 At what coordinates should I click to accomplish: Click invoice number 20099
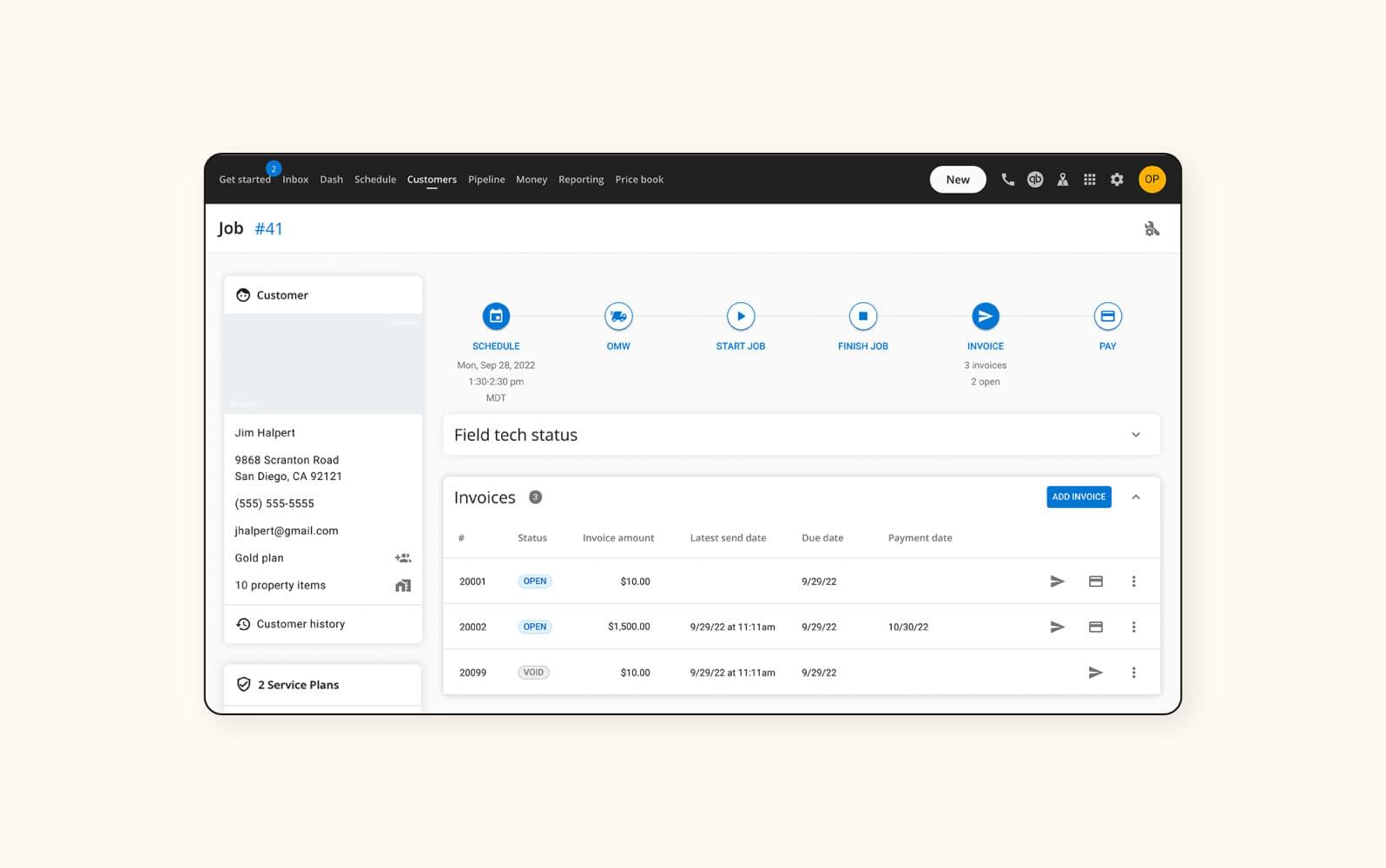pyautogui.click(x=472, y=673)
